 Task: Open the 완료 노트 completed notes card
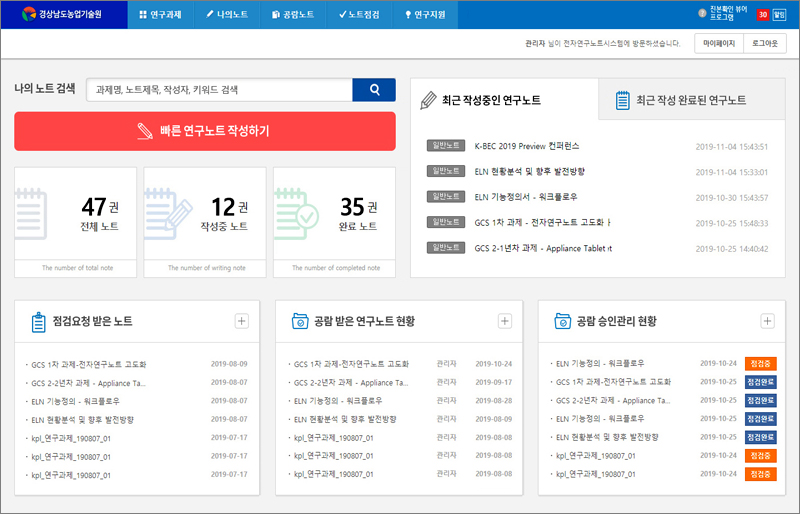[334, 221]
